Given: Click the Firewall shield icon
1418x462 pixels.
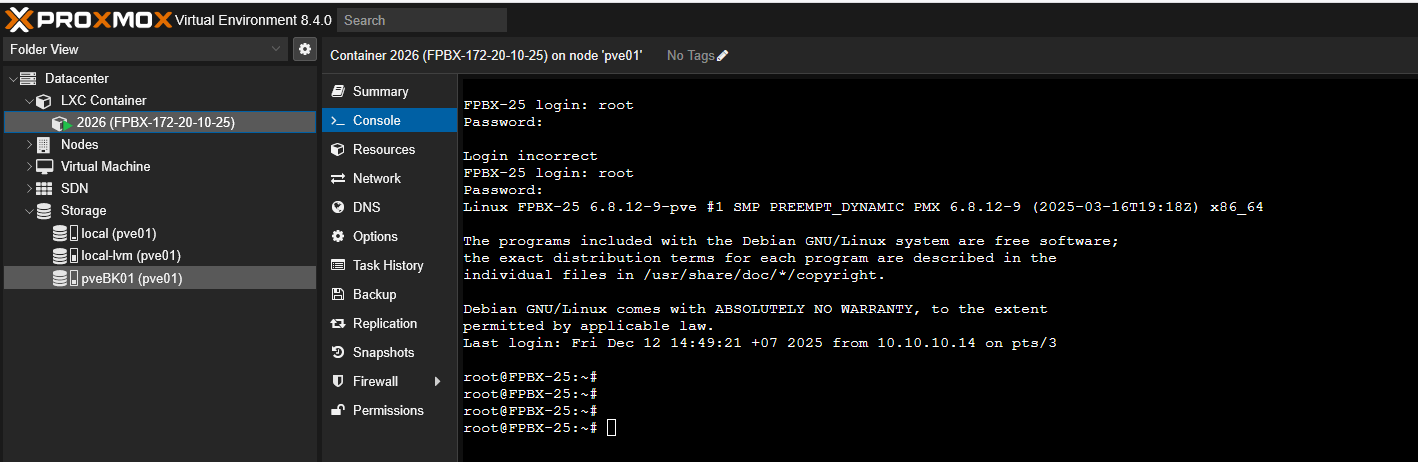Looking at the screenshot, I should [x=337, y=381].
